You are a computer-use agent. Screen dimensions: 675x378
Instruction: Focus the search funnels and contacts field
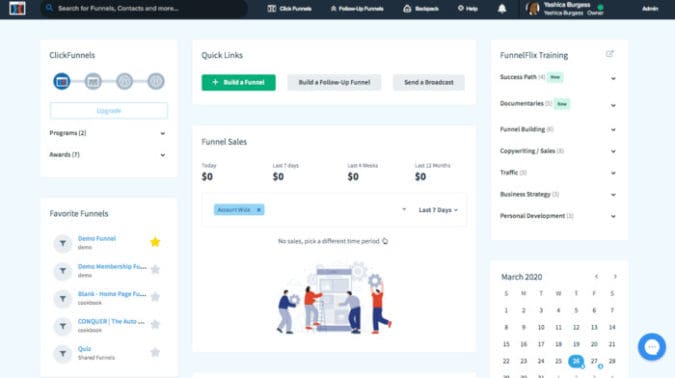[x=144, y=8]
